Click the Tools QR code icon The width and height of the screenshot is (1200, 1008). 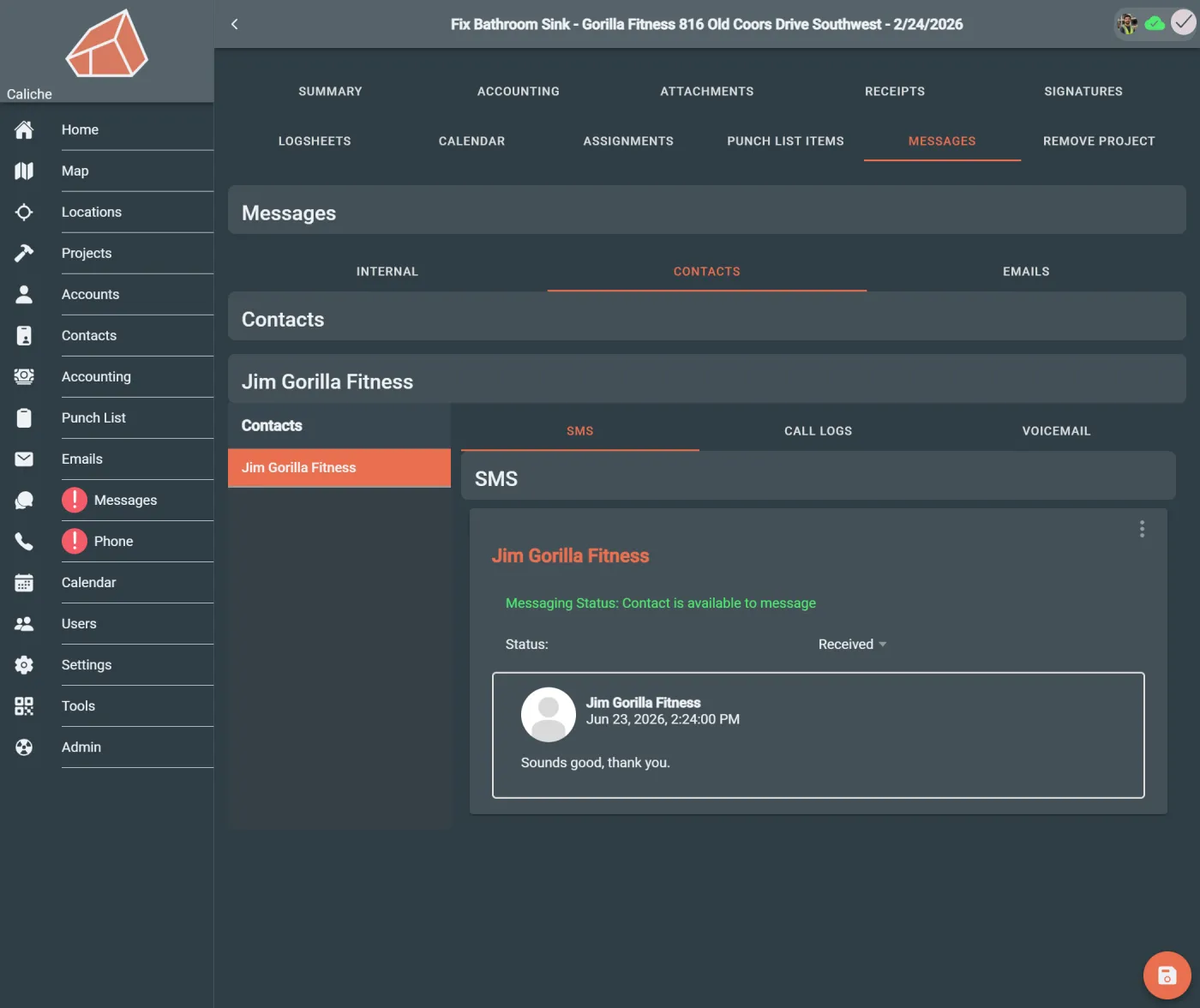coord(24,705)
